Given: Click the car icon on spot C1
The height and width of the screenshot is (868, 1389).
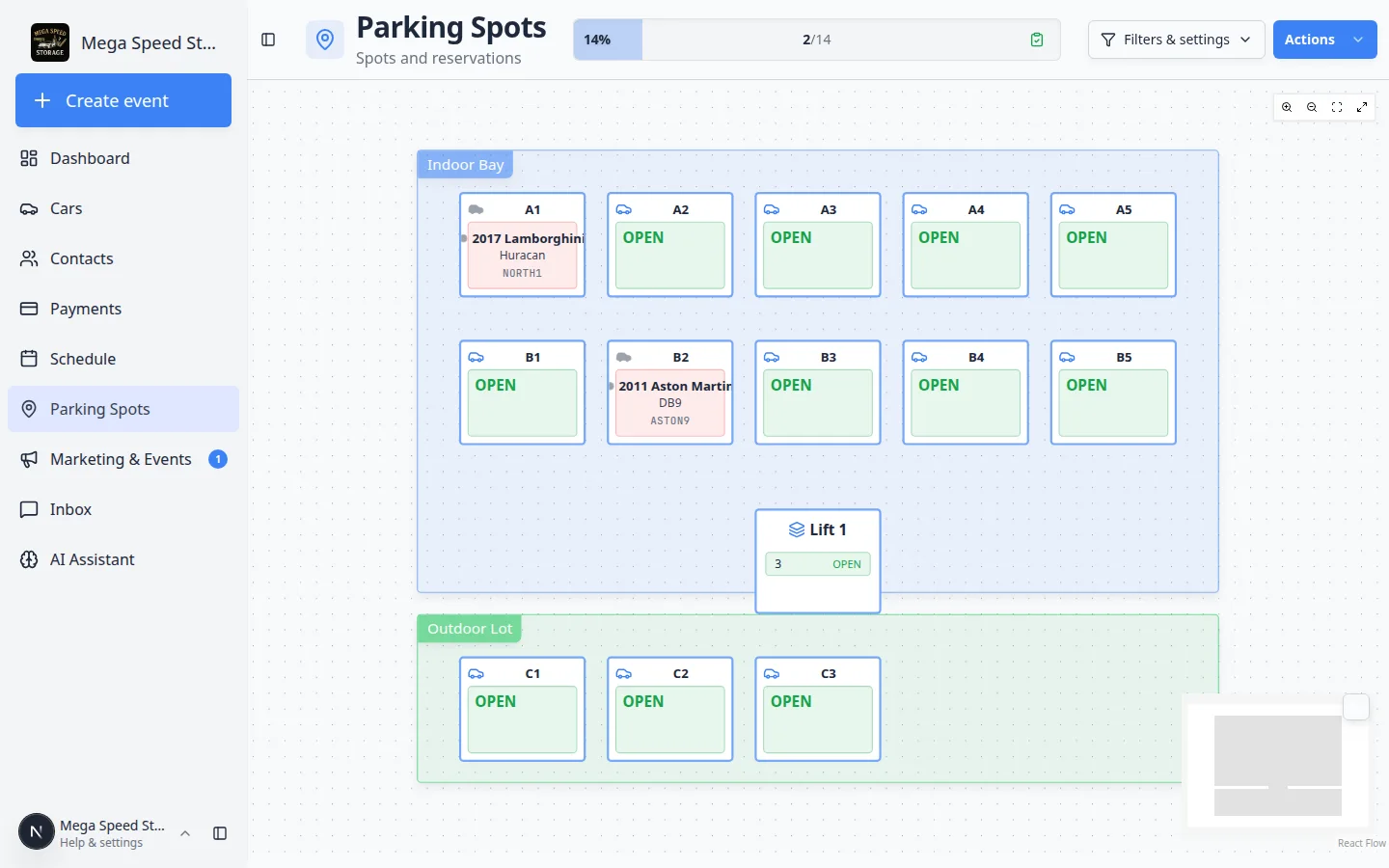Looking at the screenshot, I should (x=477, y=673).
